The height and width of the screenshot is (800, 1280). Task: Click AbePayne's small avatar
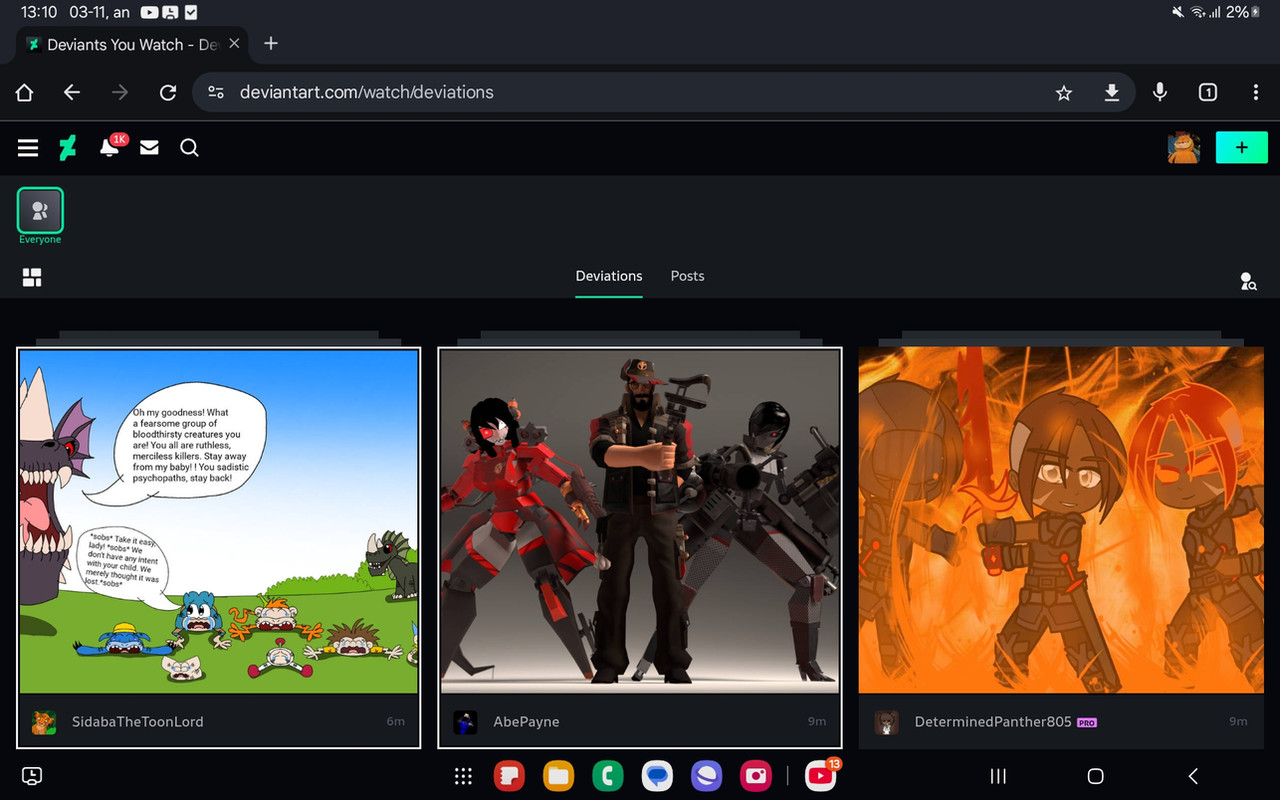point(465,722)
